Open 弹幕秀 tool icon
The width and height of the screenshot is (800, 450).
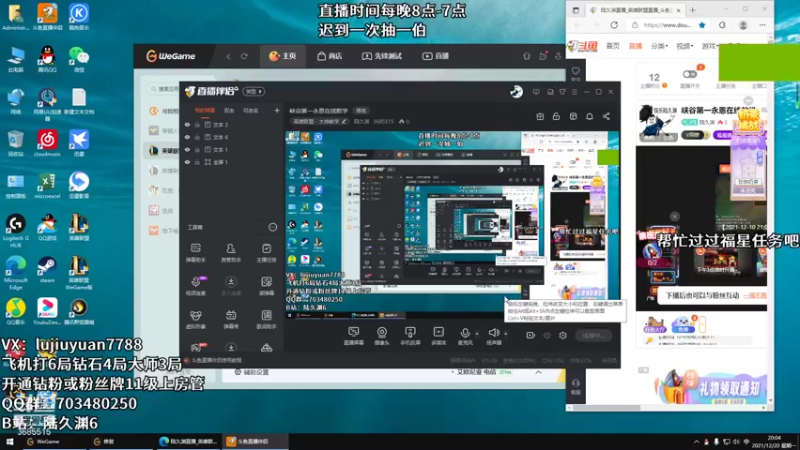click(x=231, y=319)
